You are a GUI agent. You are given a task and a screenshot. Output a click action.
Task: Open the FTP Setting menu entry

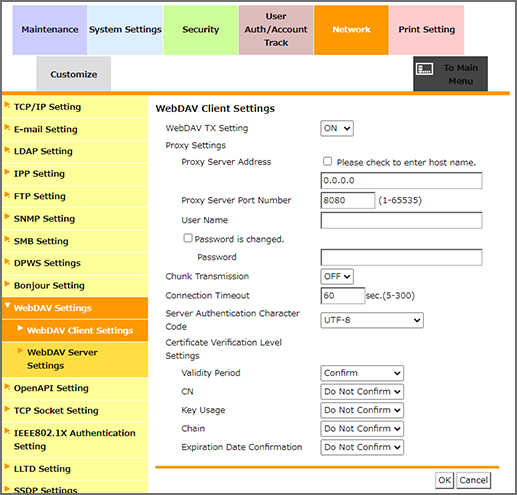pyautogui.click(x=75, y=196)
